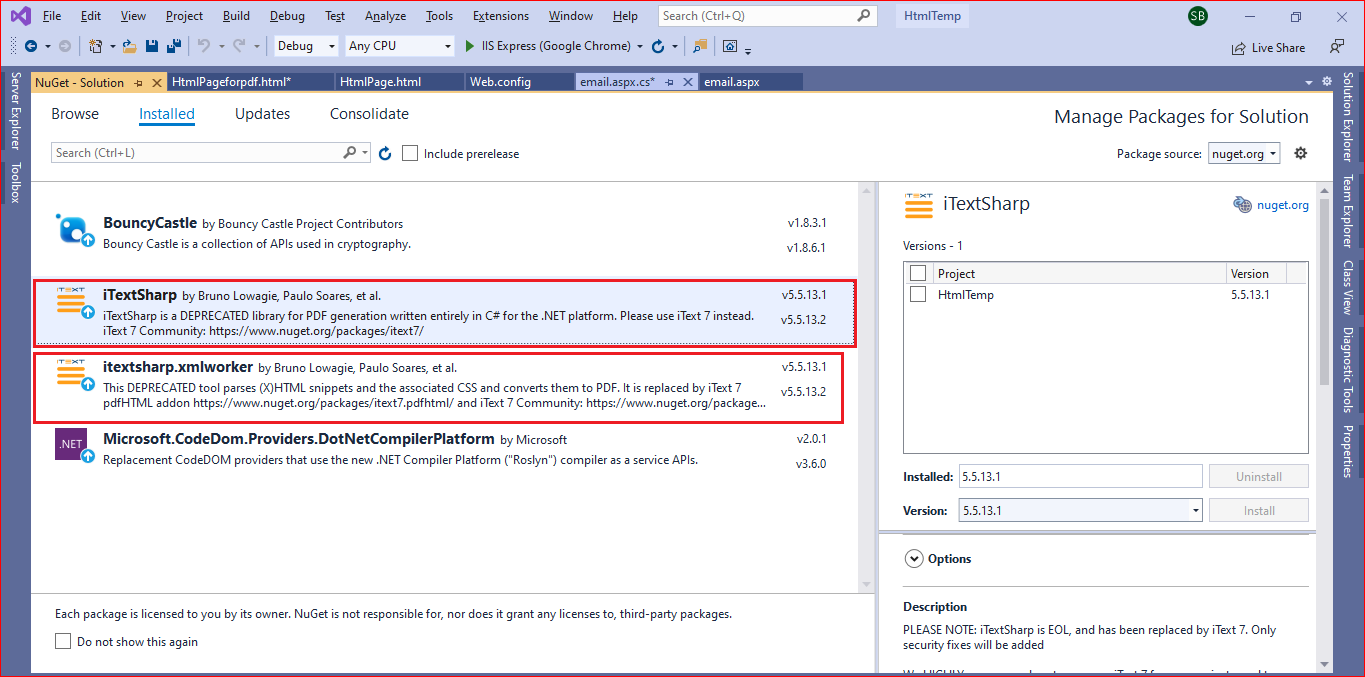Start IIS Express with the green play icon
This screenshot has height=677, width=1365.
(x=470, y=46)
